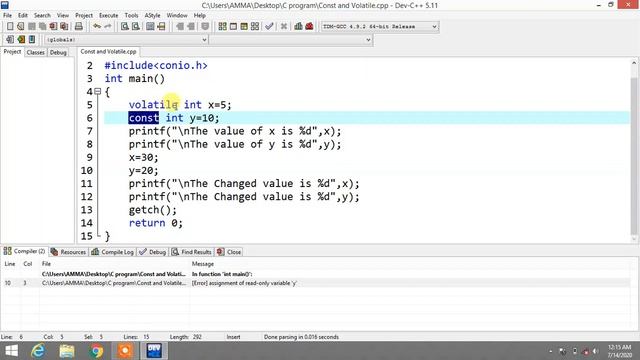The image size is (640, 360).
Task: Click the return 0; statement on line 14
Action: (156, 223)
